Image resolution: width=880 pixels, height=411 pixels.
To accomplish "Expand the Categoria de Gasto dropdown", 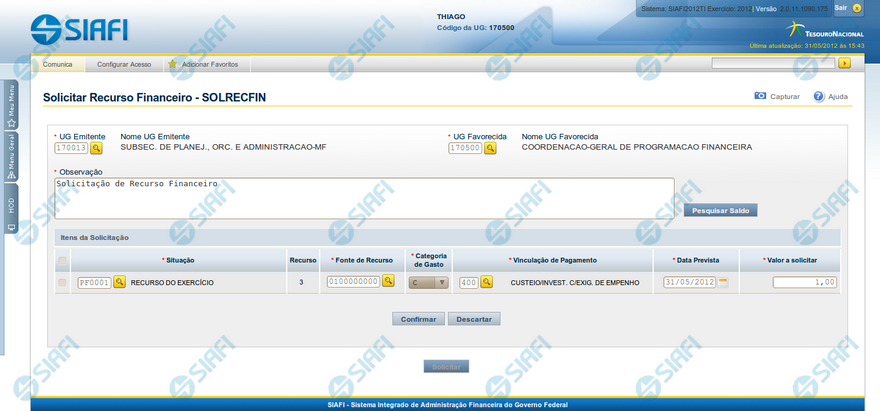I will click(x=428, y=283).
